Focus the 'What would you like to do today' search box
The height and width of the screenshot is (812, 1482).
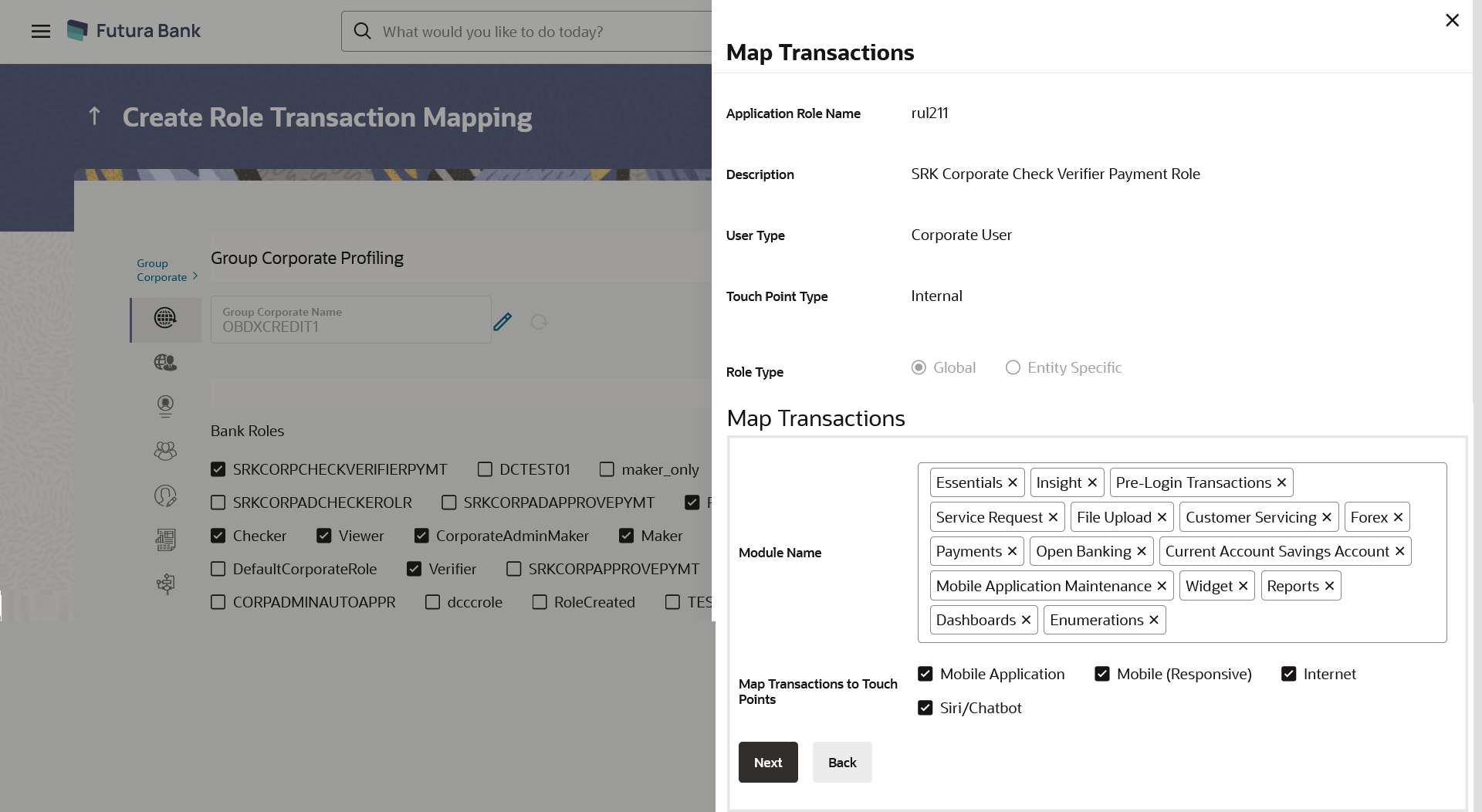pos(540,32)
